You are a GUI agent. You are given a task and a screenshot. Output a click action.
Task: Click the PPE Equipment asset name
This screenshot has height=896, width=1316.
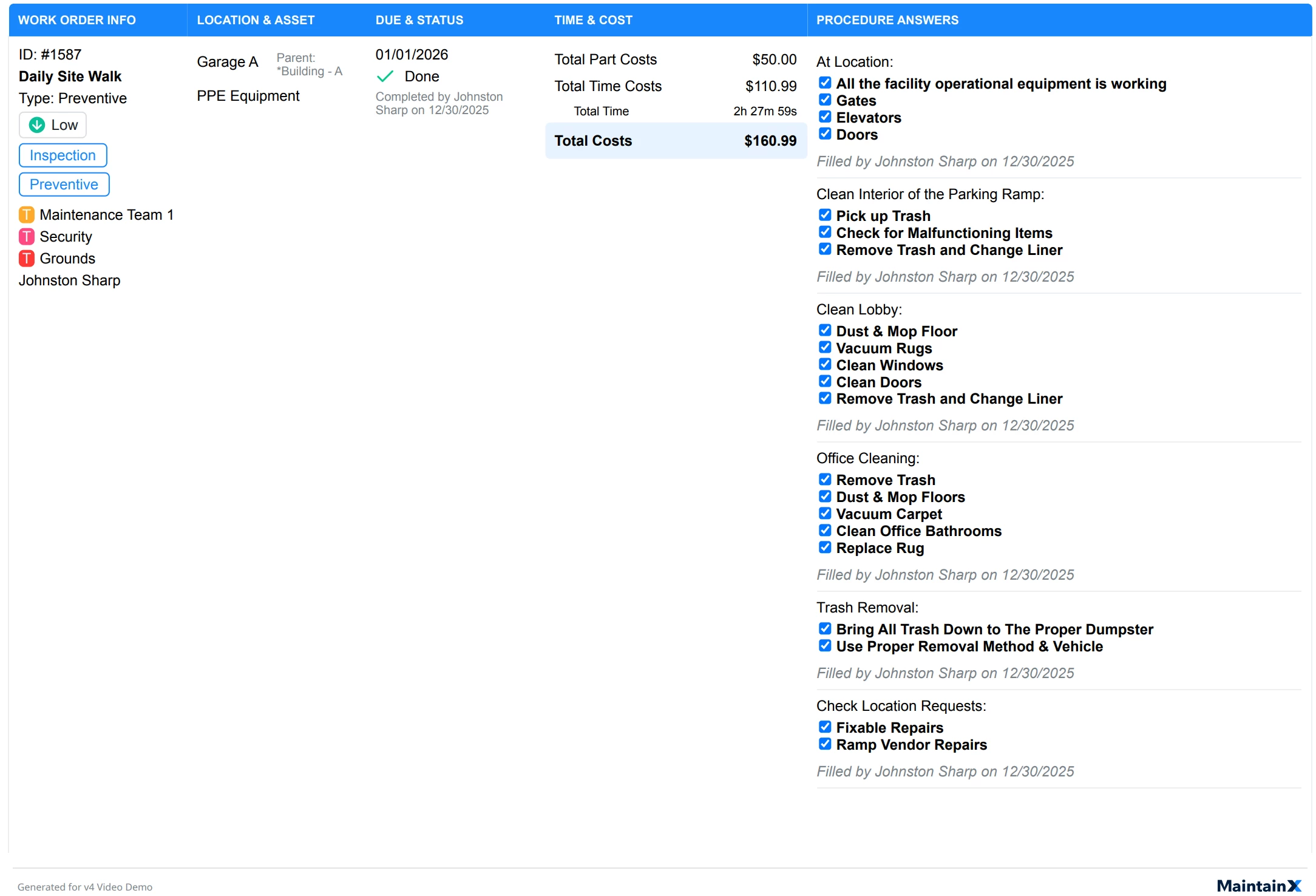[248, 96]
